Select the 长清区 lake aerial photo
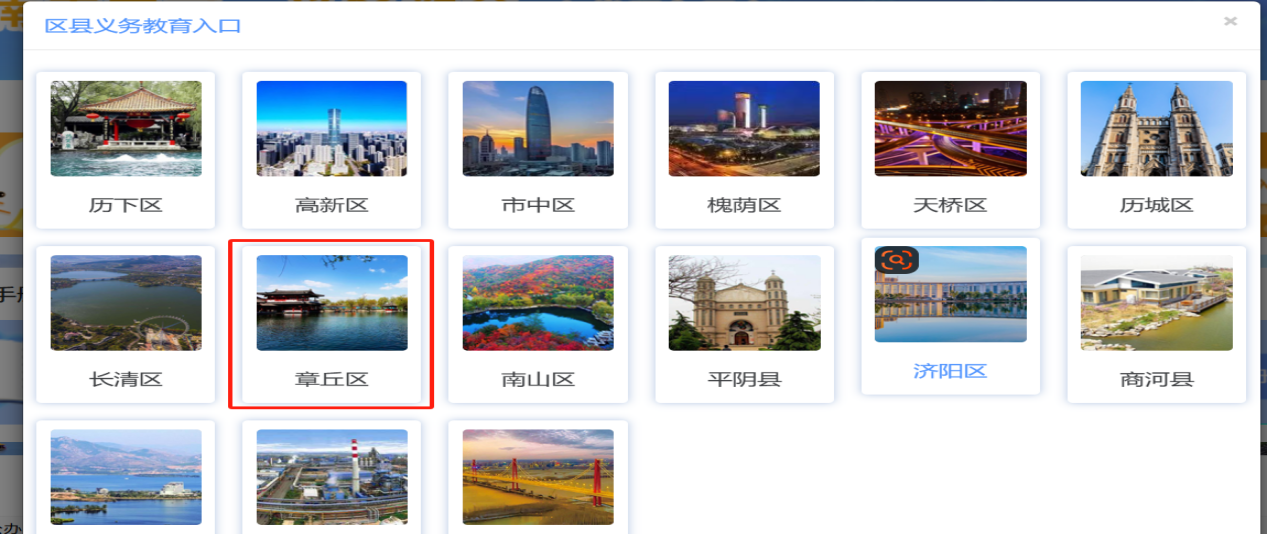The width and height of the screenshot is (1267, 534). click(x=126, y=303)
